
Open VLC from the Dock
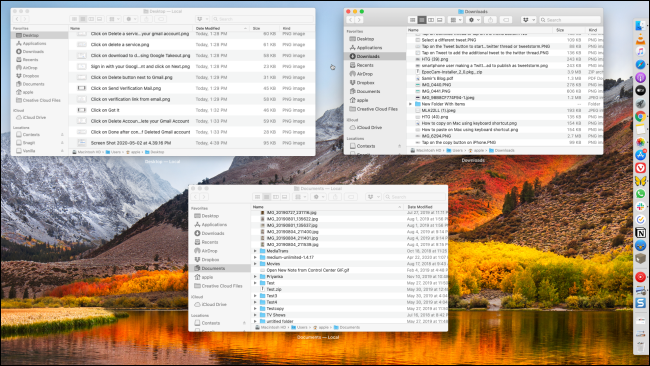pyautogui.click(x=640, y=39)
